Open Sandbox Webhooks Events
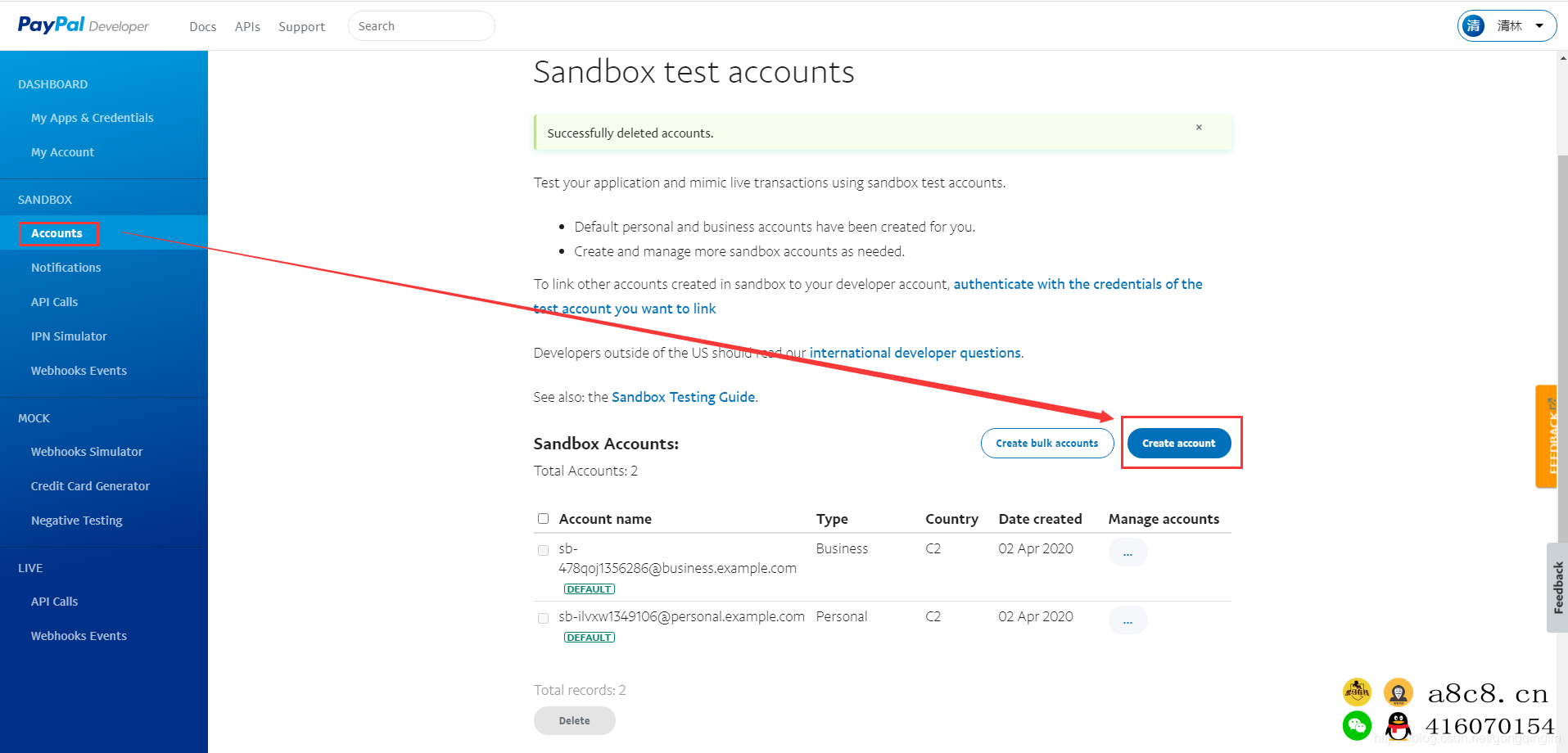Viewport: 1568px width, 753px height. click(79, 371)
